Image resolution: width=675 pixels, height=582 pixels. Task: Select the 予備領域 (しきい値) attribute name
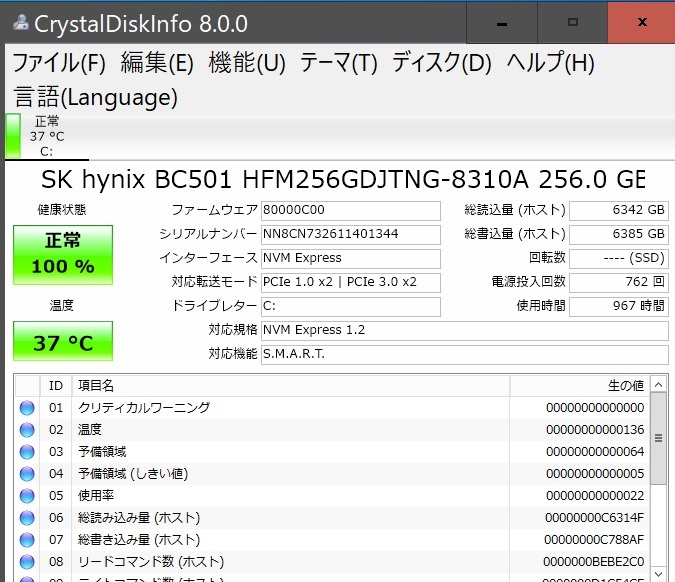pos(133,474)
